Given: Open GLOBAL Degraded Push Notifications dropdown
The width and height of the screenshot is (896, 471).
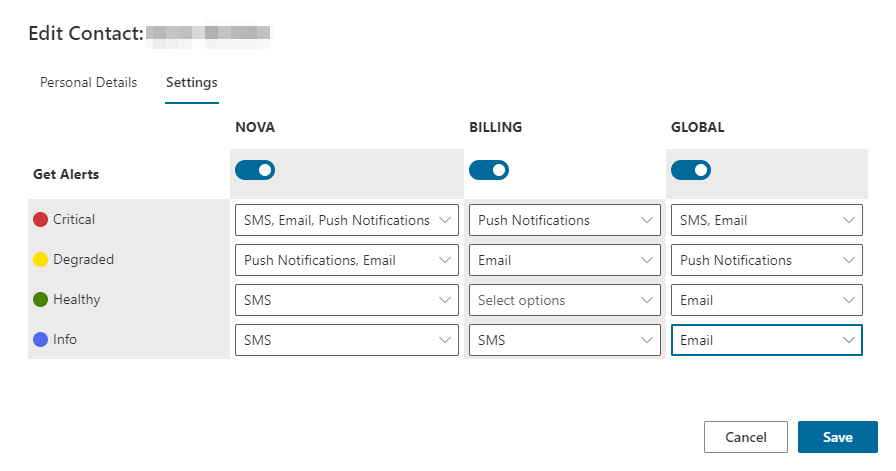Looking at the screenshot, I should 766,260.
